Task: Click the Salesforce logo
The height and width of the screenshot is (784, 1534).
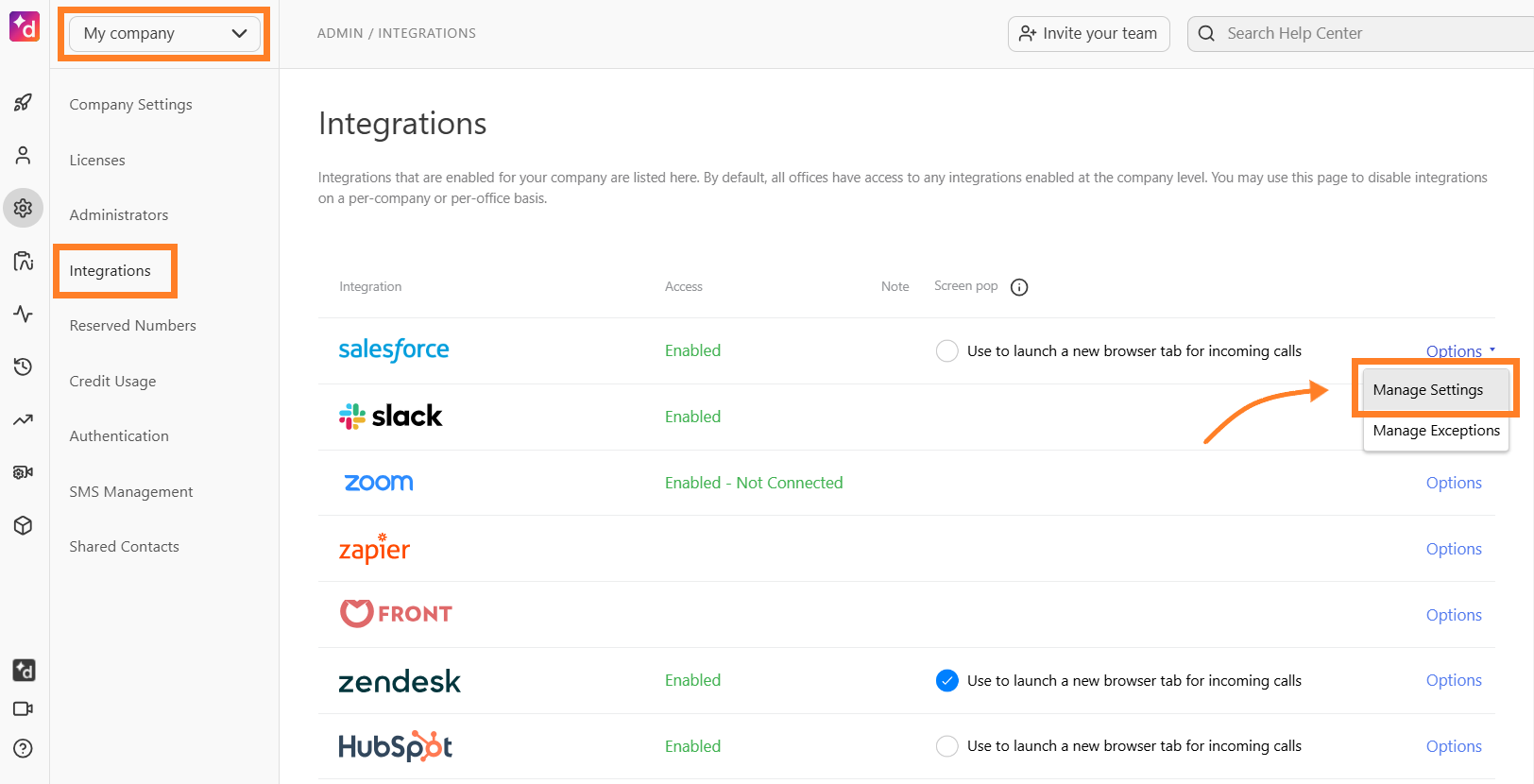Action: (x=394, y=349)
